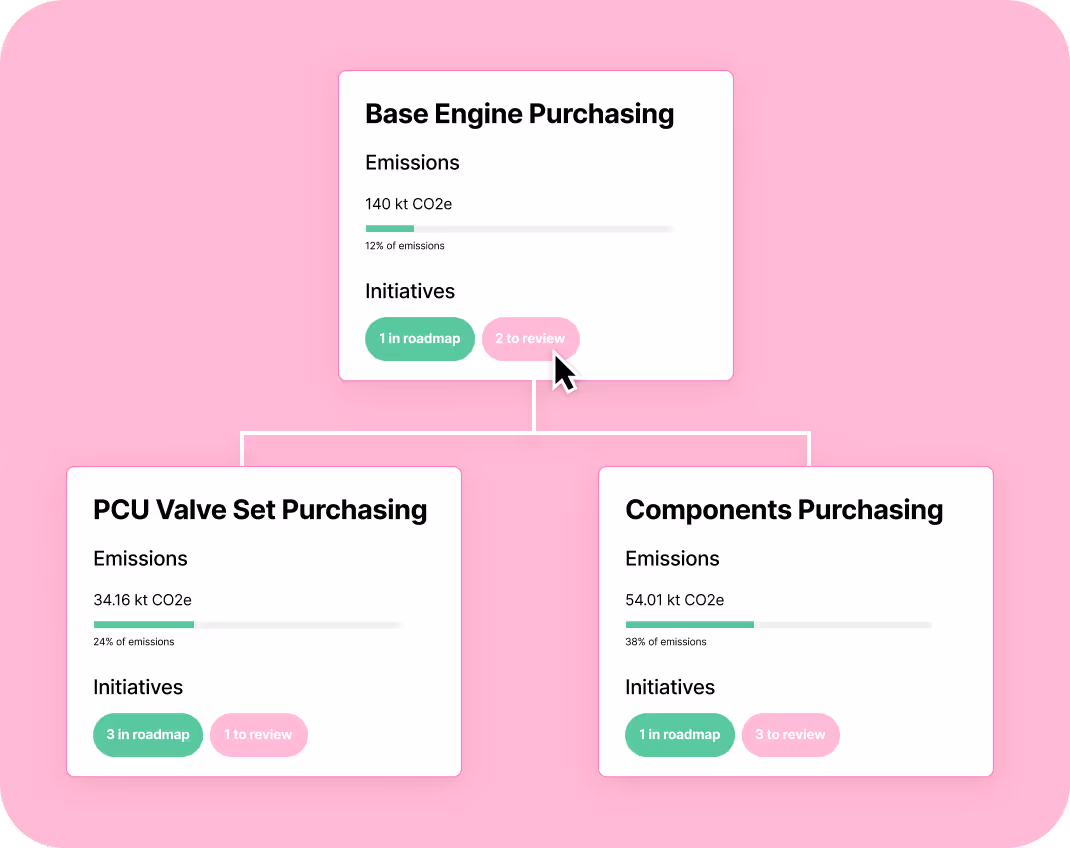This screenshot has height=848, width=1070.
Task: Click the Emissions heading on Base Engine card
Action: 412,162
